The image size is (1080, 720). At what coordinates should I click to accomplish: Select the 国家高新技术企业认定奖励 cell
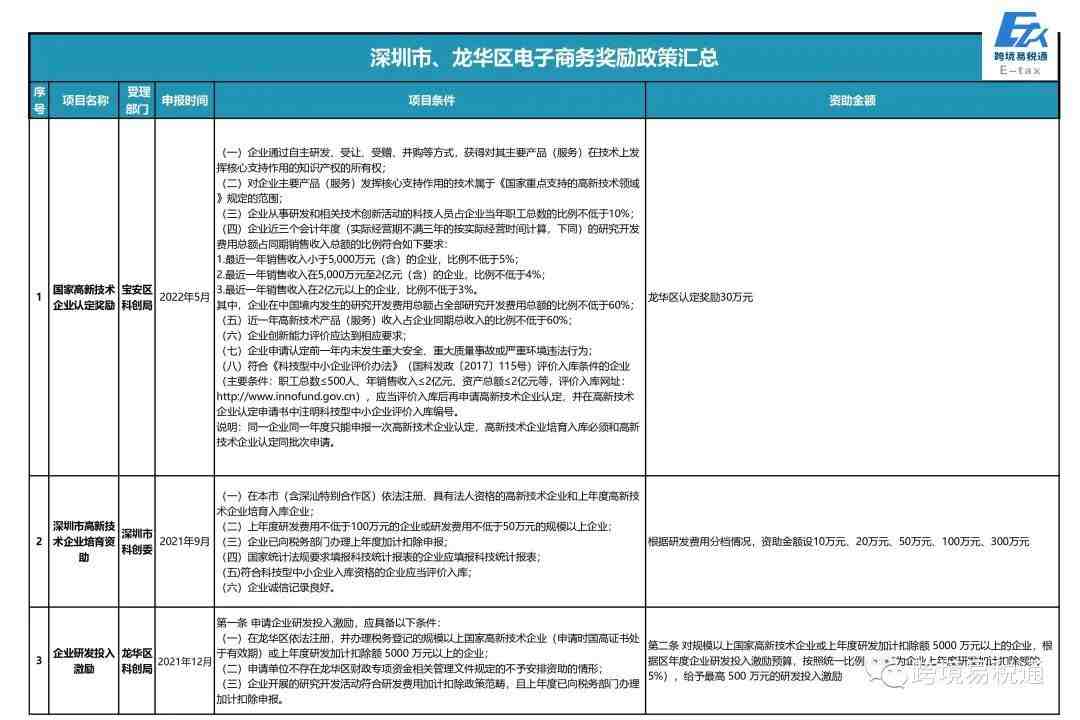[85, 297]
